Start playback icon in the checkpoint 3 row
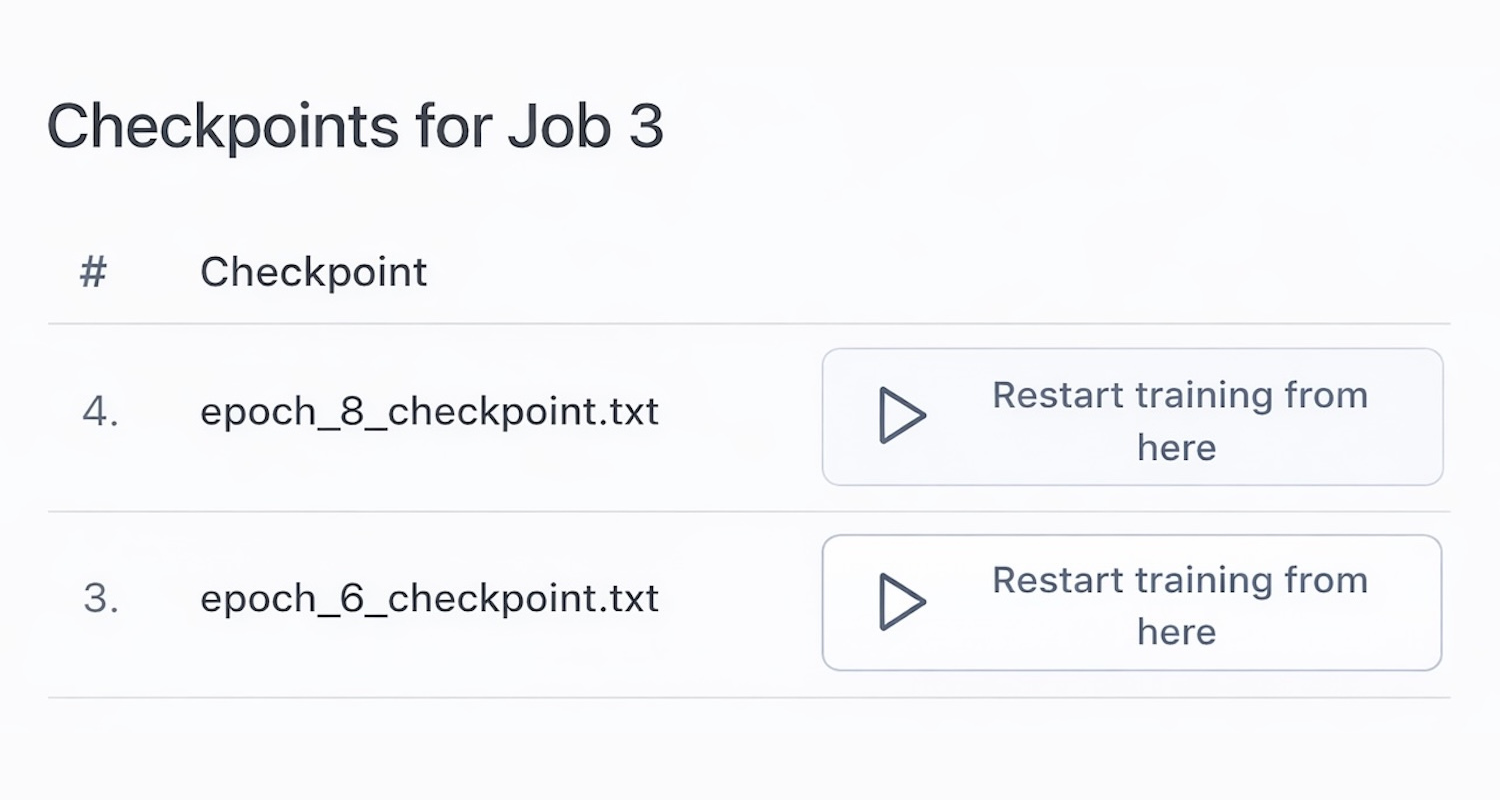Image resolution: width=1500 pixels, height=800 pixels. pyautogui.click(x=902, y=602)
